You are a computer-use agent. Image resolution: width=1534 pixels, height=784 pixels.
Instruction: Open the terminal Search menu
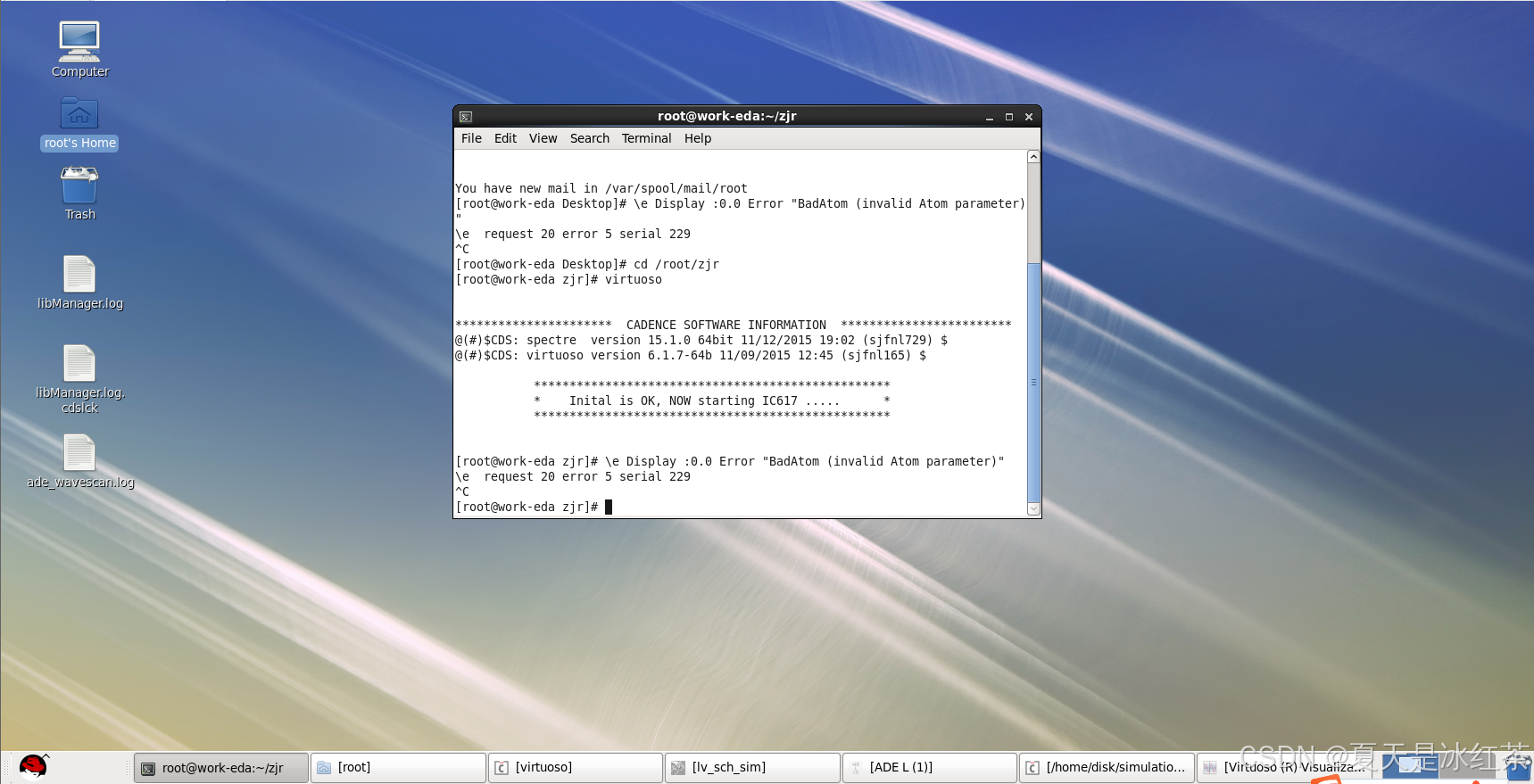coord(590,138)
